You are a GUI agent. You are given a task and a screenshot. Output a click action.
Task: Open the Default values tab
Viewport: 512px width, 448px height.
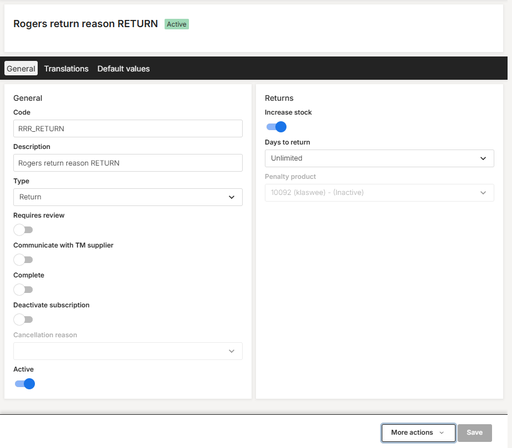click(x=123, y=69)
